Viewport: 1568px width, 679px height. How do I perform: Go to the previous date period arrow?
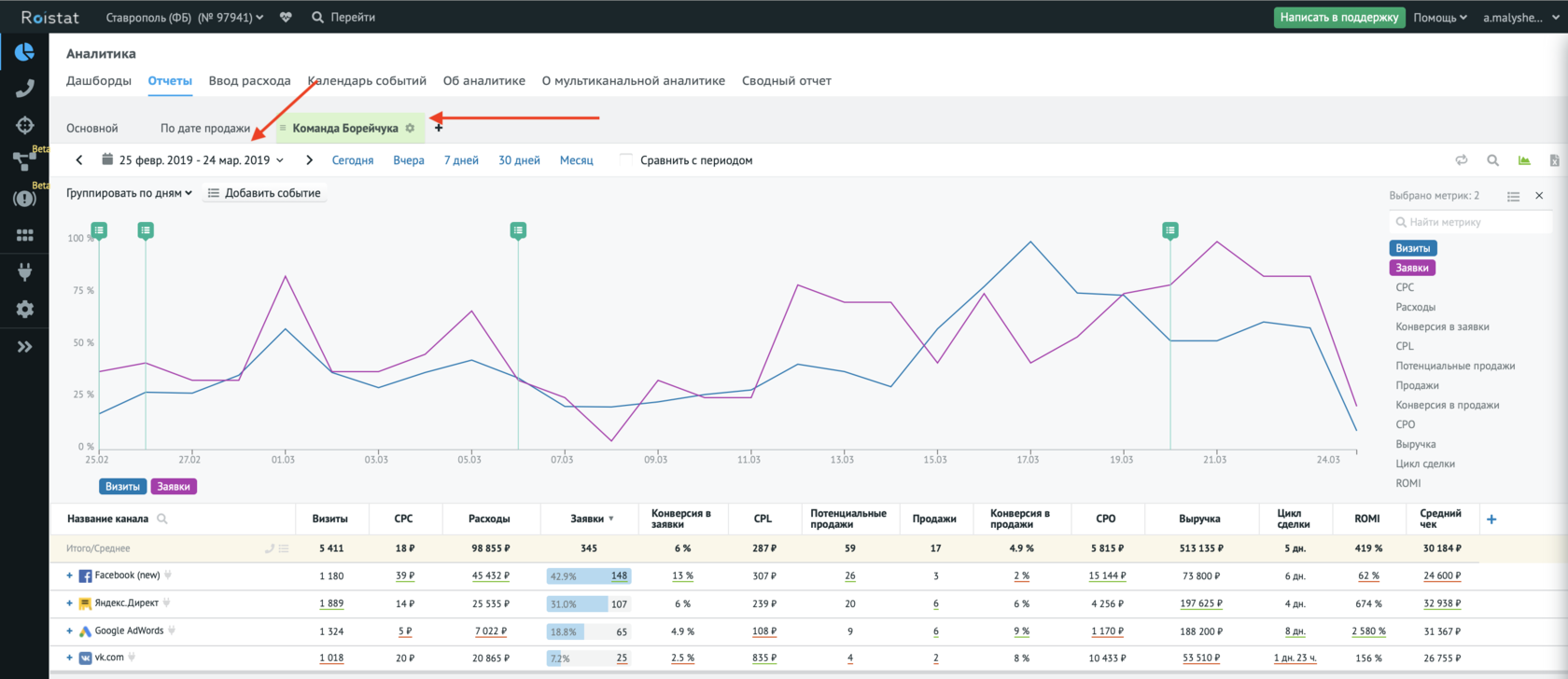79,160
